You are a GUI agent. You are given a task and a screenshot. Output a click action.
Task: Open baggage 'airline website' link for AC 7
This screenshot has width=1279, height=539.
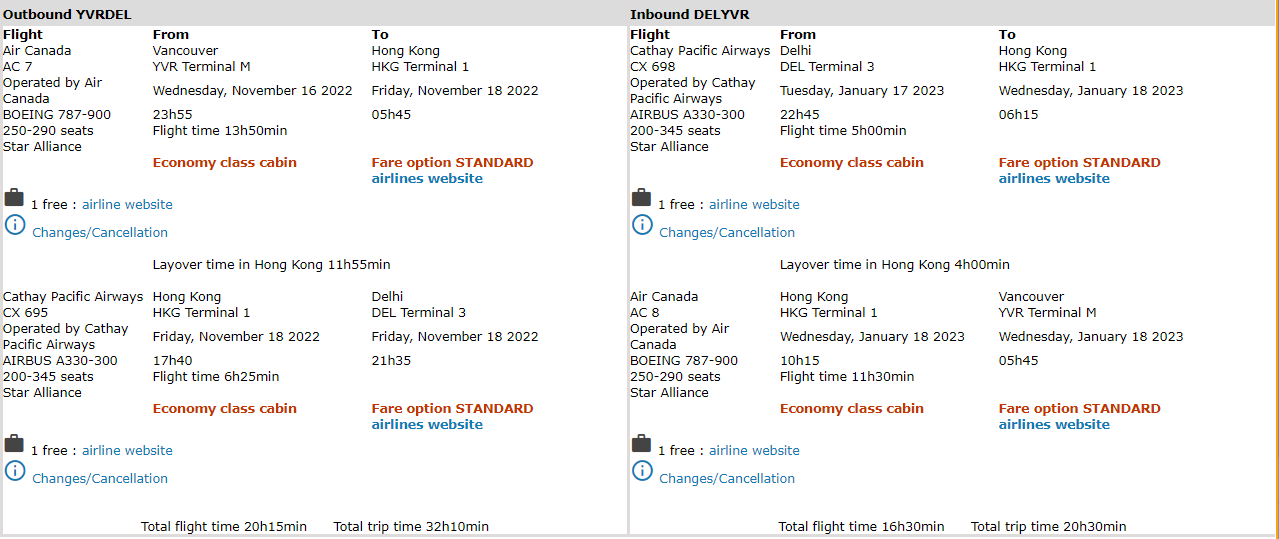click(x=127, y=205)
